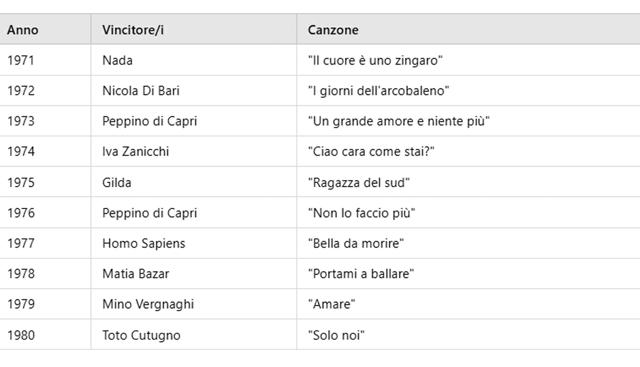Screen dimensions: 640x367
Task: Select the Mino Vergnaghi cell
Action: (x=148, y=304)
